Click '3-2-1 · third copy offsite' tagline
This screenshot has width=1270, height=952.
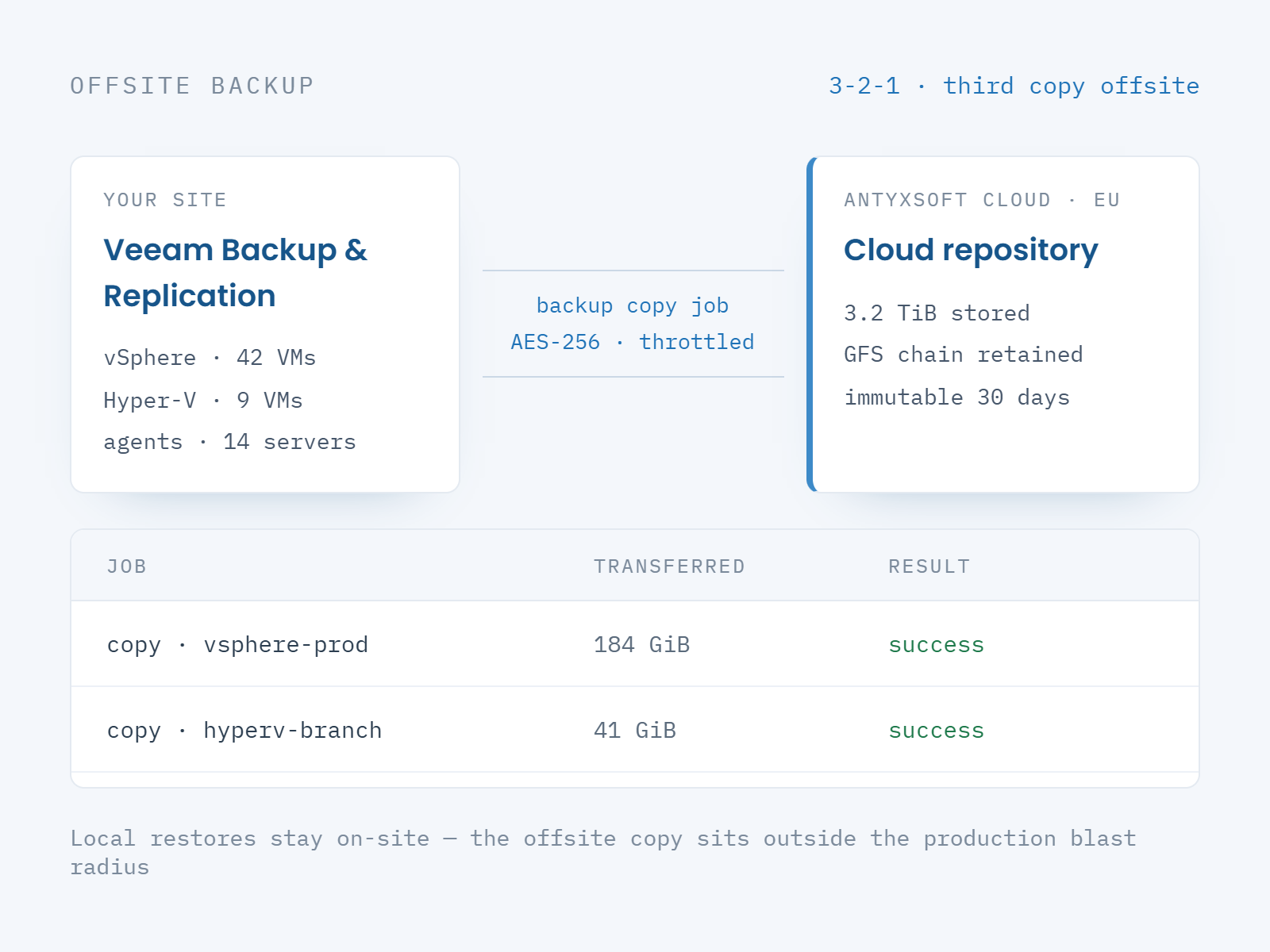[x=1014, y=86]
